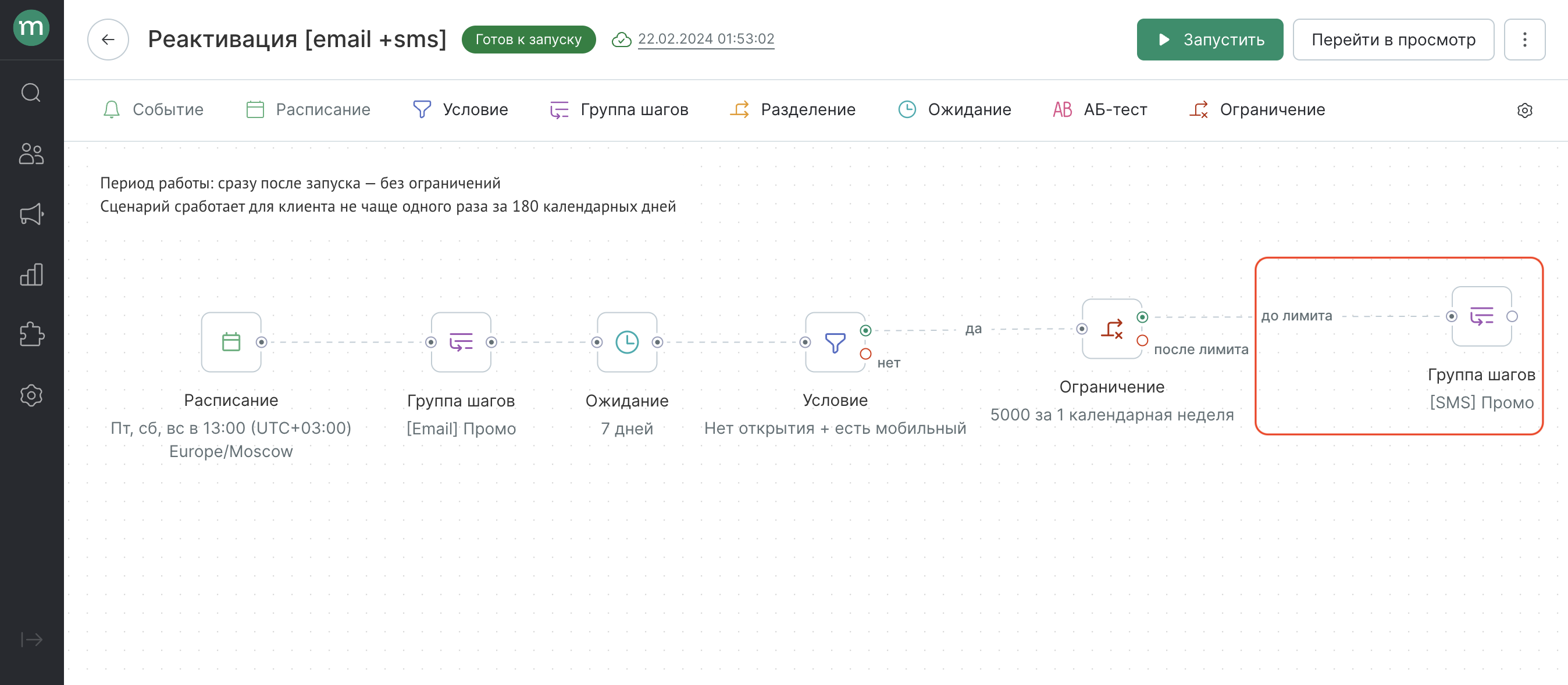Open the three-dot more menu

tap(1524, 40)
